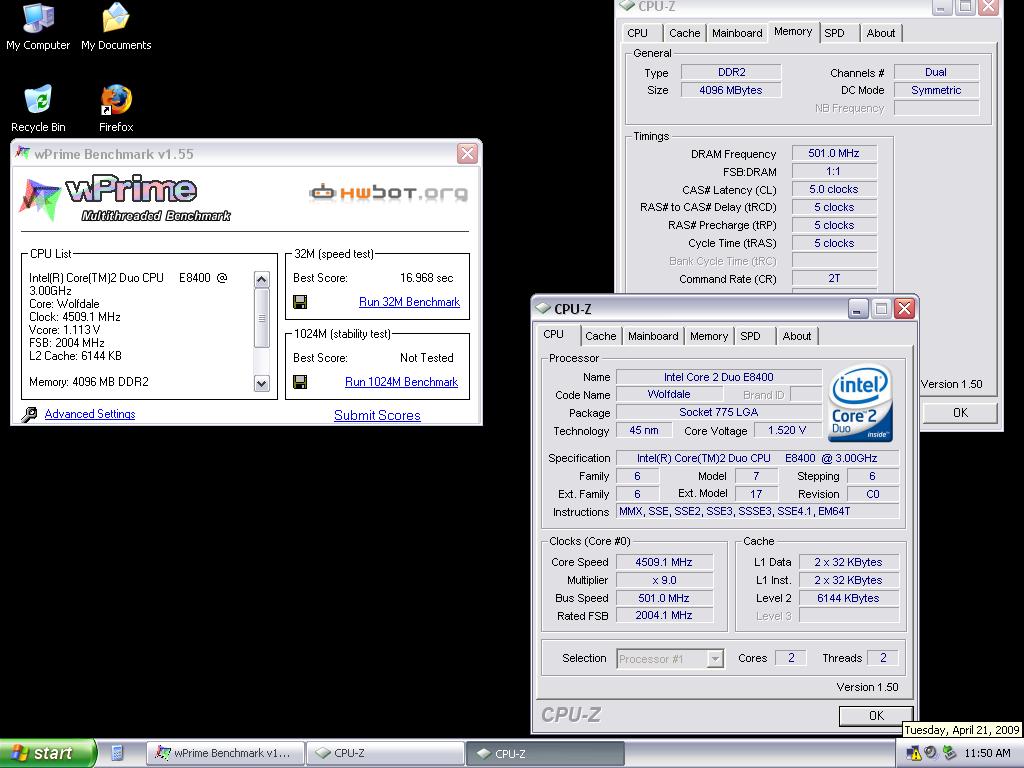Switch to Memory tab in front CPU-Z

(709, 336)
